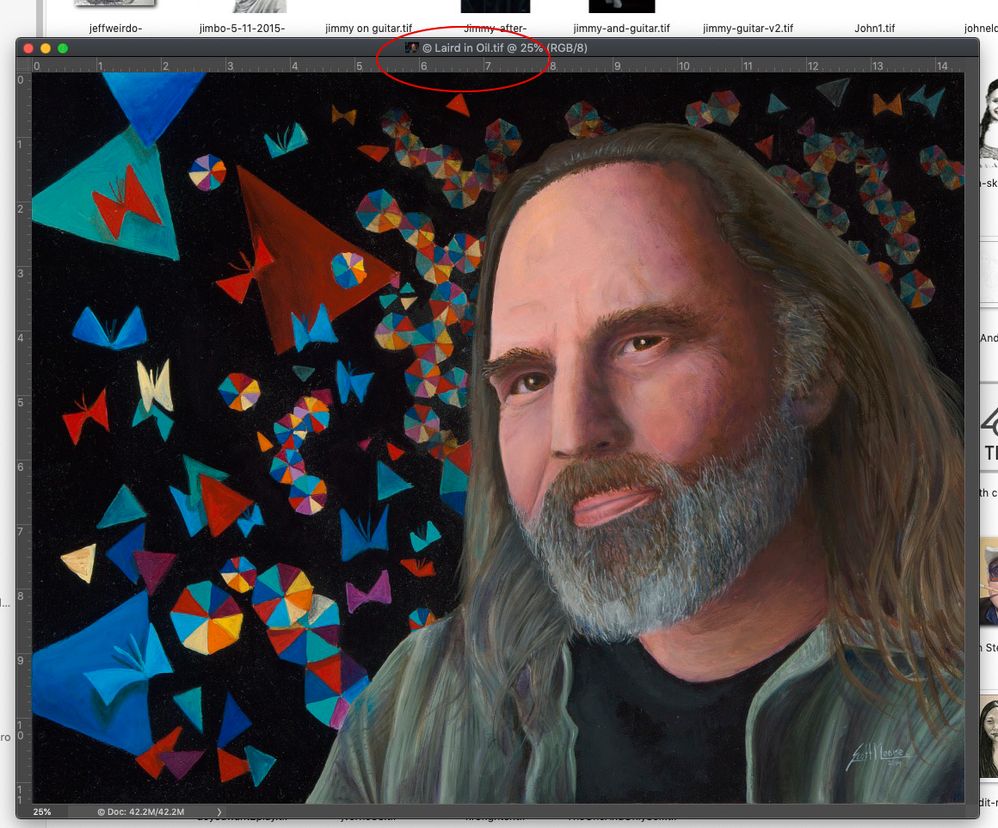Select John1.tif file in Finder
The image size is (998, 828).
point(875,28)
